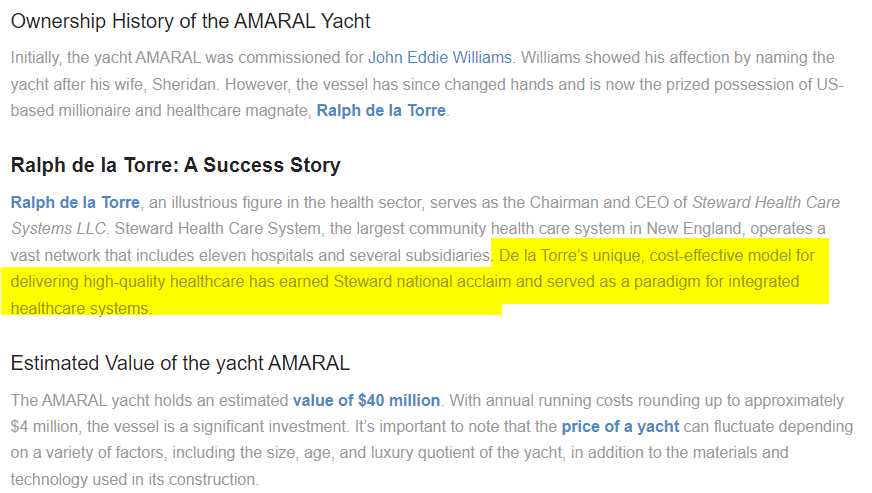Viewport: 872px width, 493px height.
Task: Click the 'Ownership History of the AMARAL Yacht' heading
Action: click(190, 20)
